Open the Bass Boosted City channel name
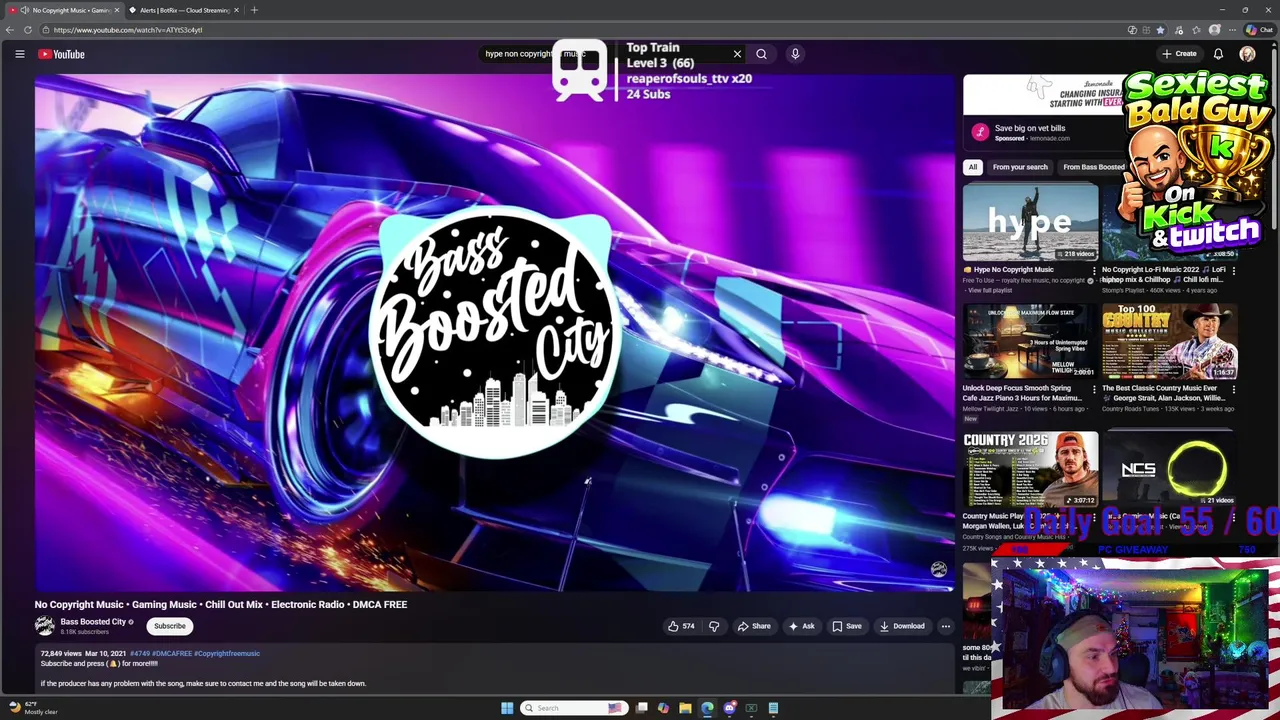 pos(93,622)
